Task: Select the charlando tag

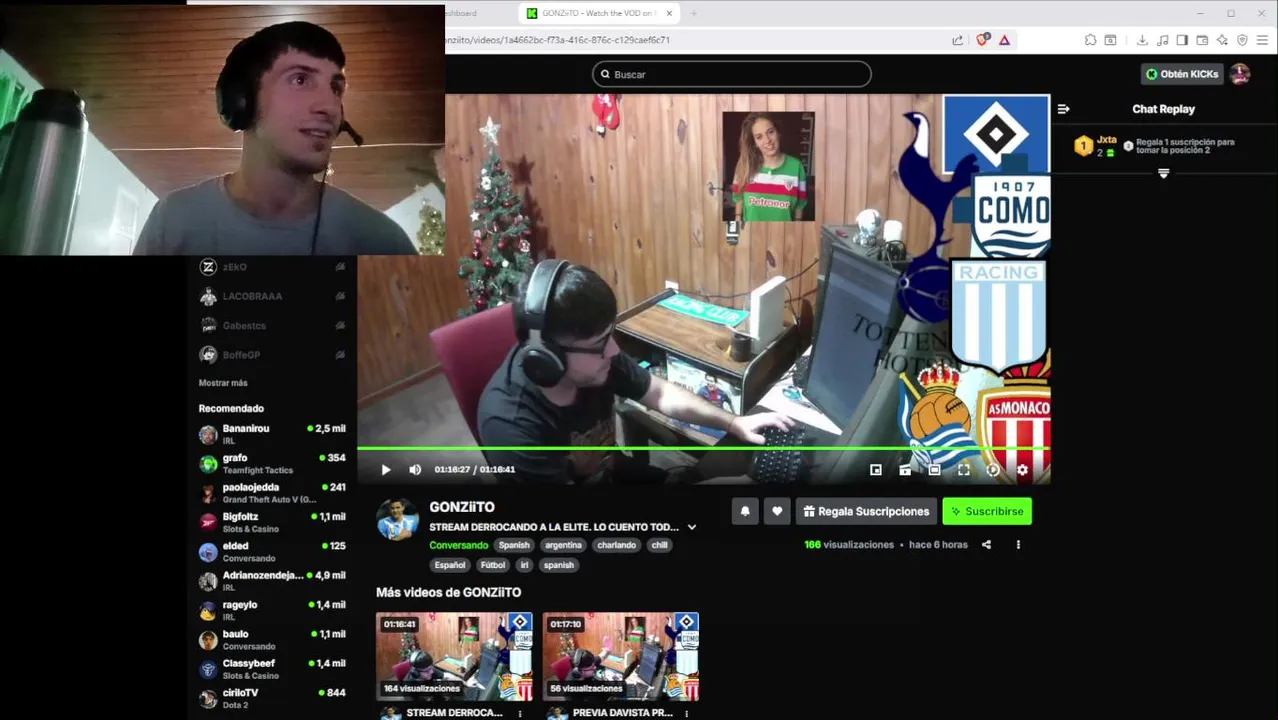Action: coord(616,545)
